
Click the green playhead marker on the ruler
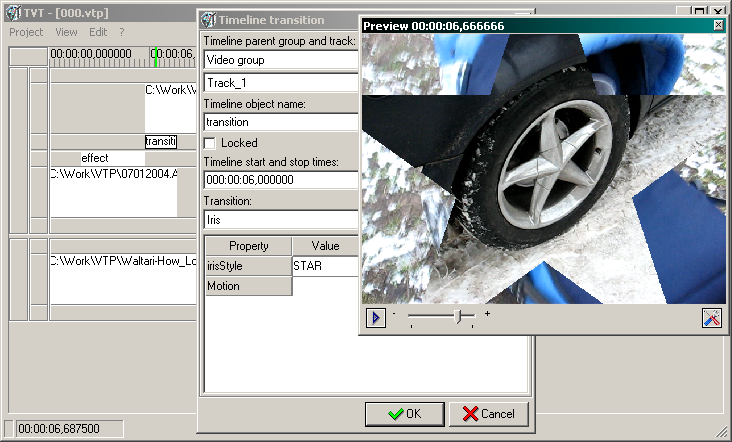[155, 57]
